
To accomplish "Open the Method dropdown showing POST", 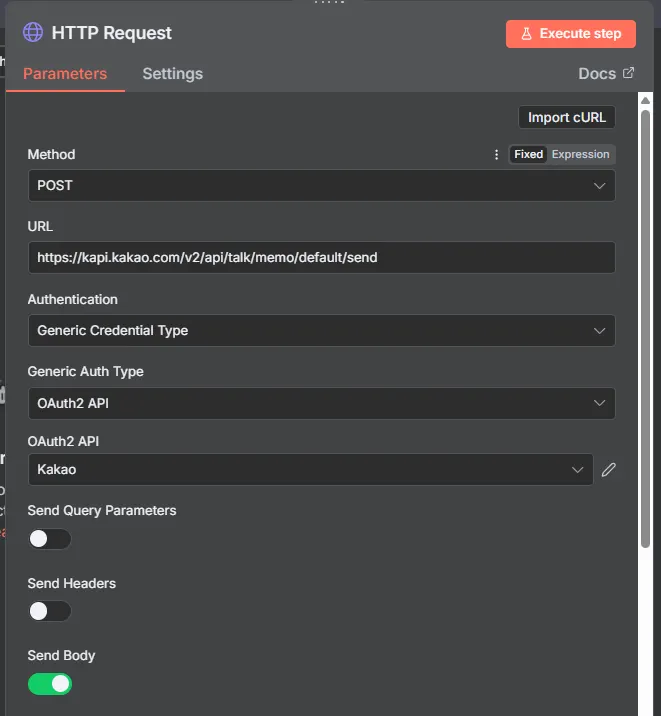I will click(x=320, y=186).
